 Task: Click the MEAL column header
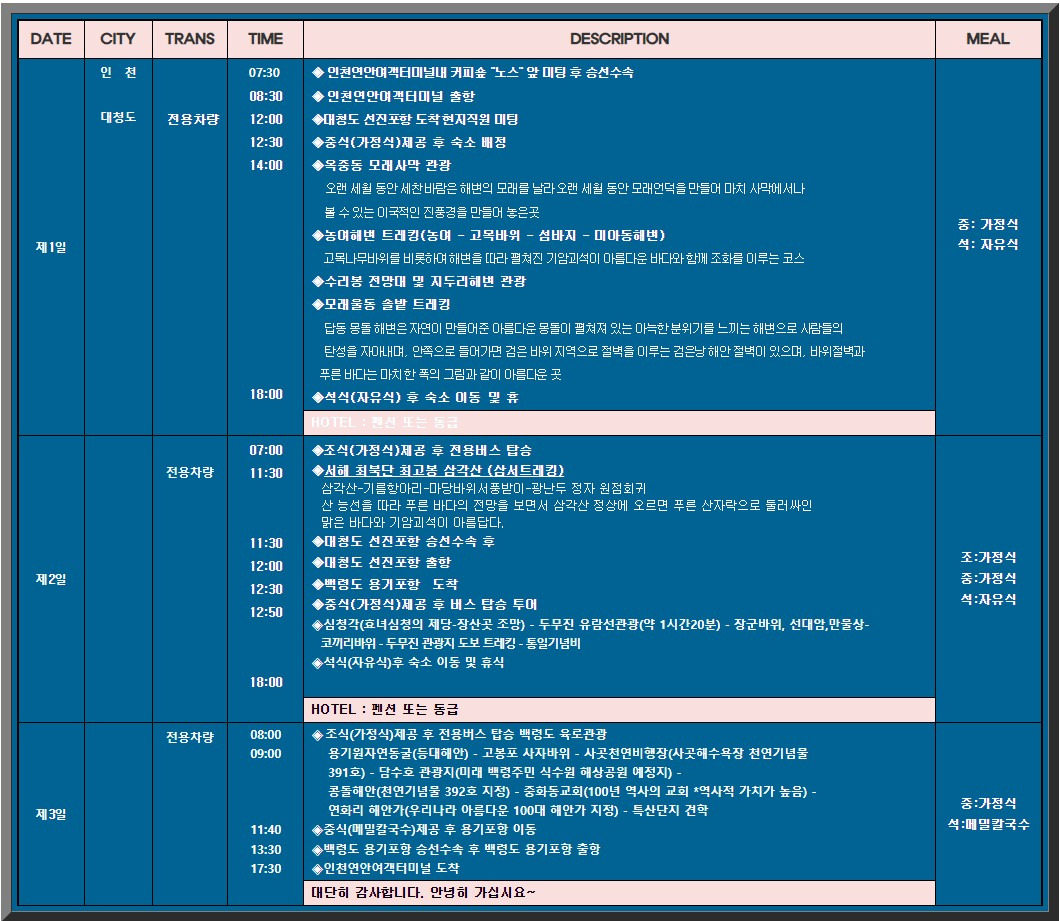pos(988,39)
